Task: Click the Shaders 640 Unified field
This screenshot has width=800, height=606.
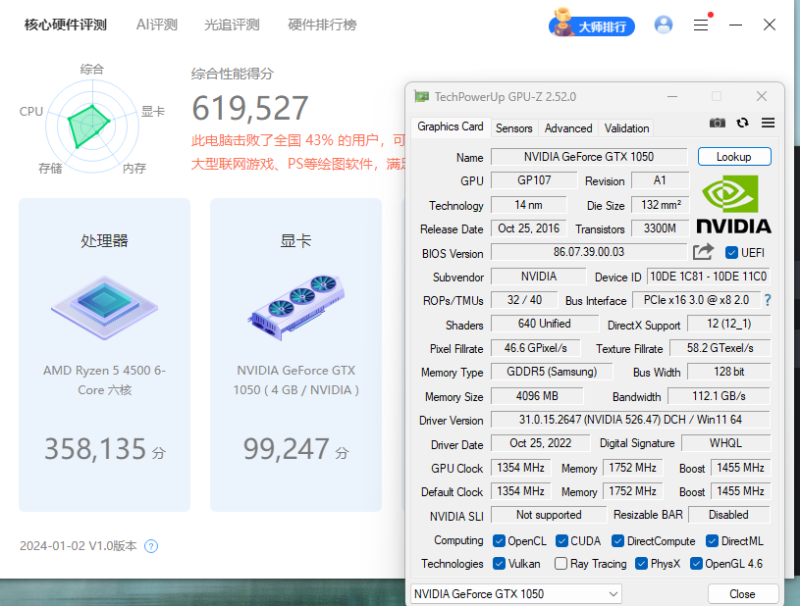Action: point(544,324)
